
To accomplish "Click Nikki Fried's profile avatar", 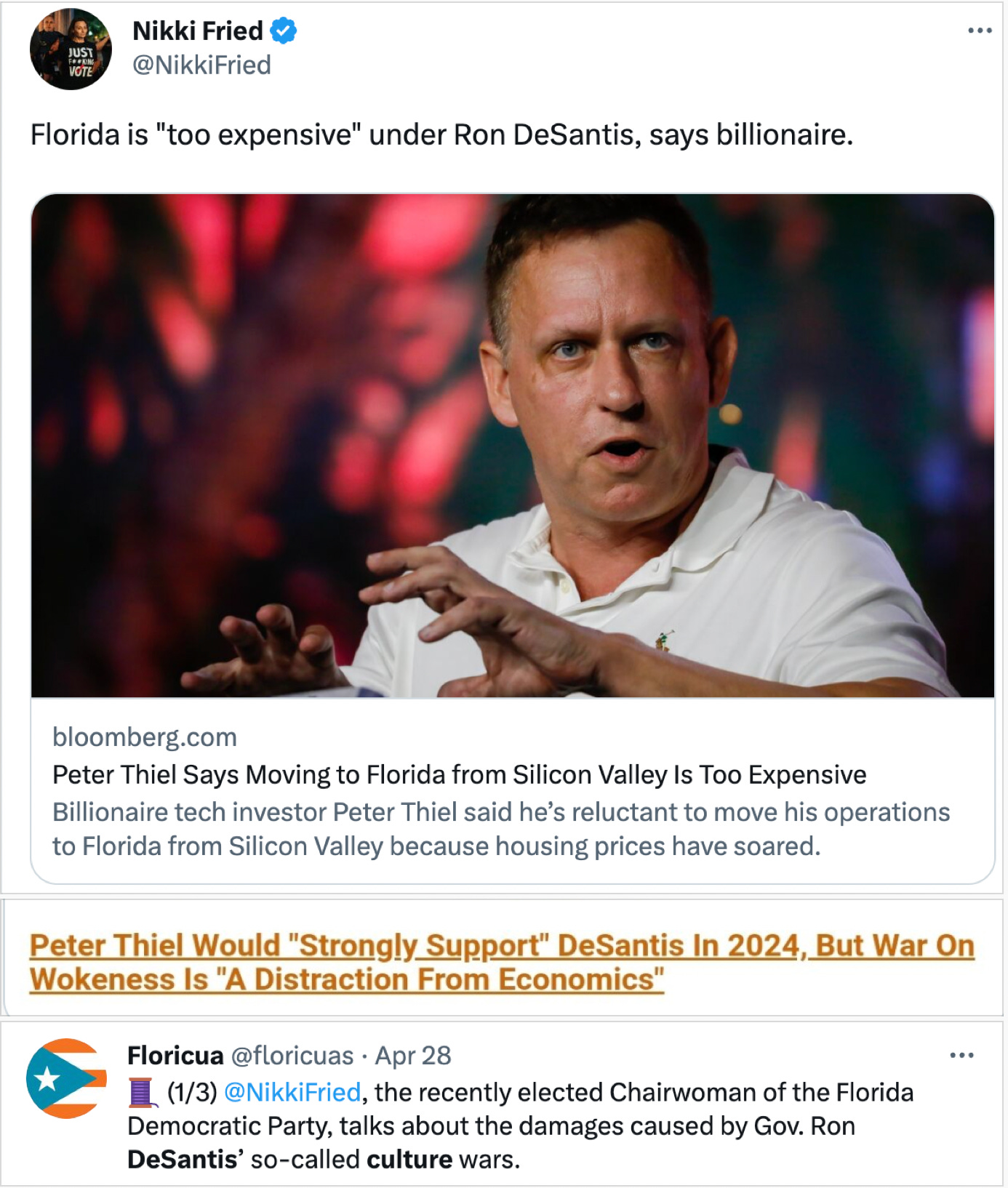I will click(71, 49).
